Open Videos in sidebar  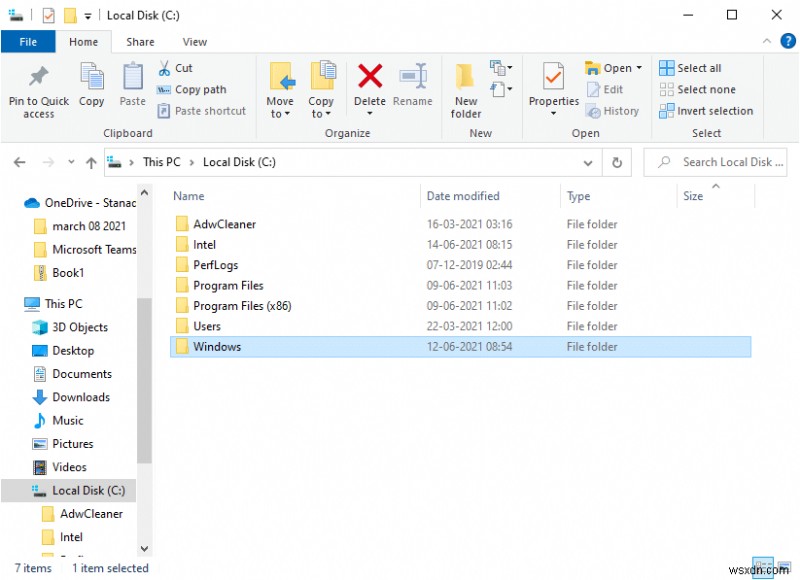(60, 467)
